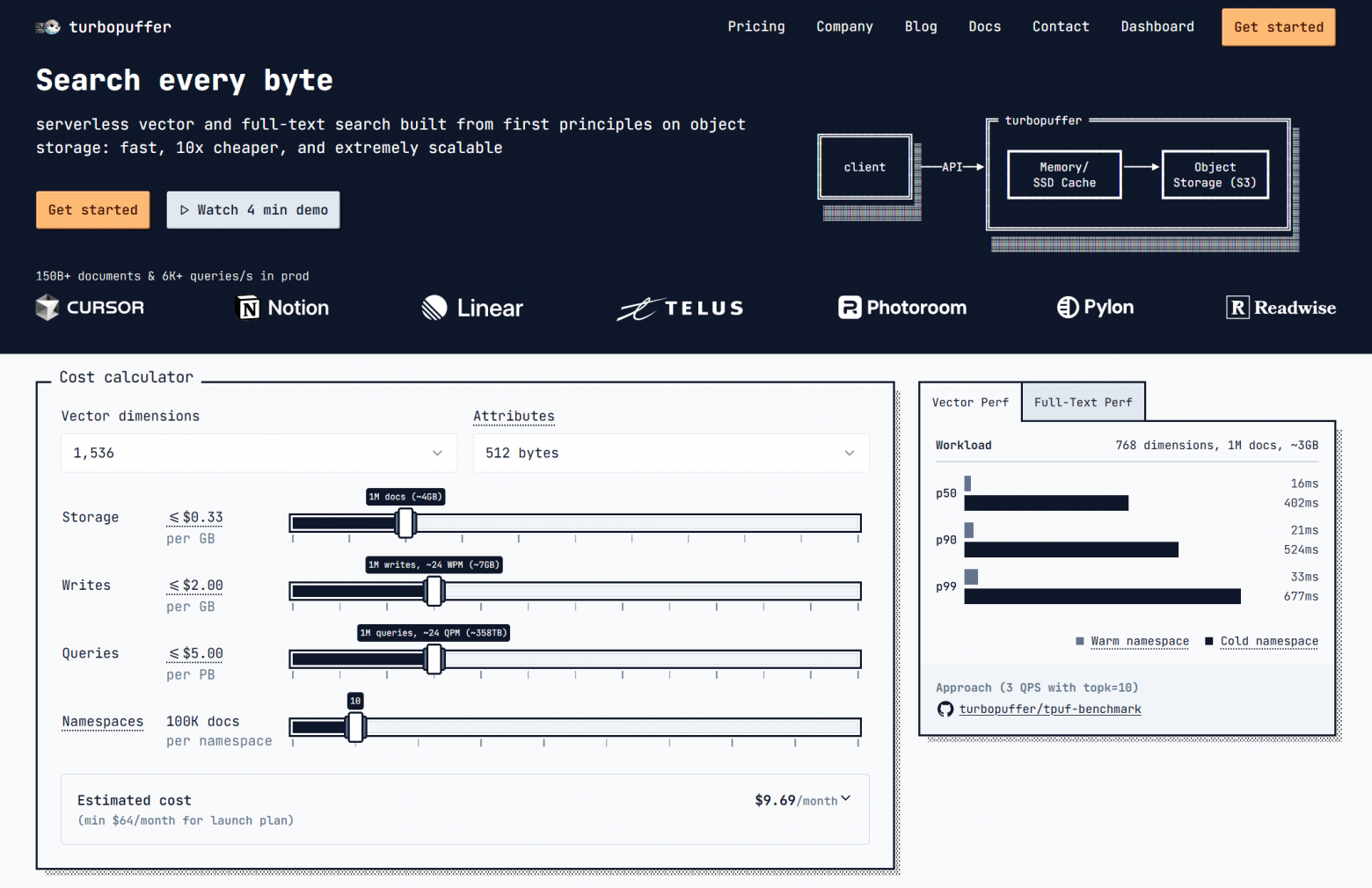Go to the Dashboard
This screenshot has width=1372, height=888.
click(1157, 26)
